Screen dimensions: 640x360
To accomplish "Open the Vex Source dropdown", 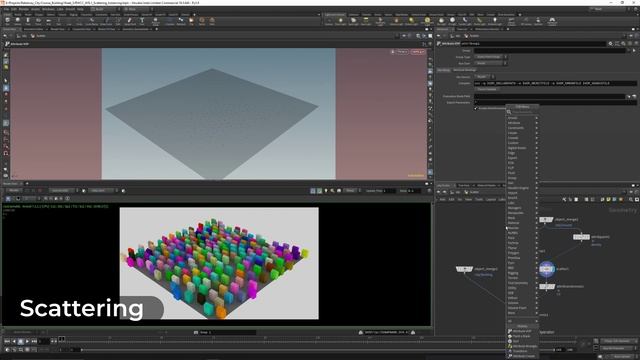I will [x=484, y=76].
